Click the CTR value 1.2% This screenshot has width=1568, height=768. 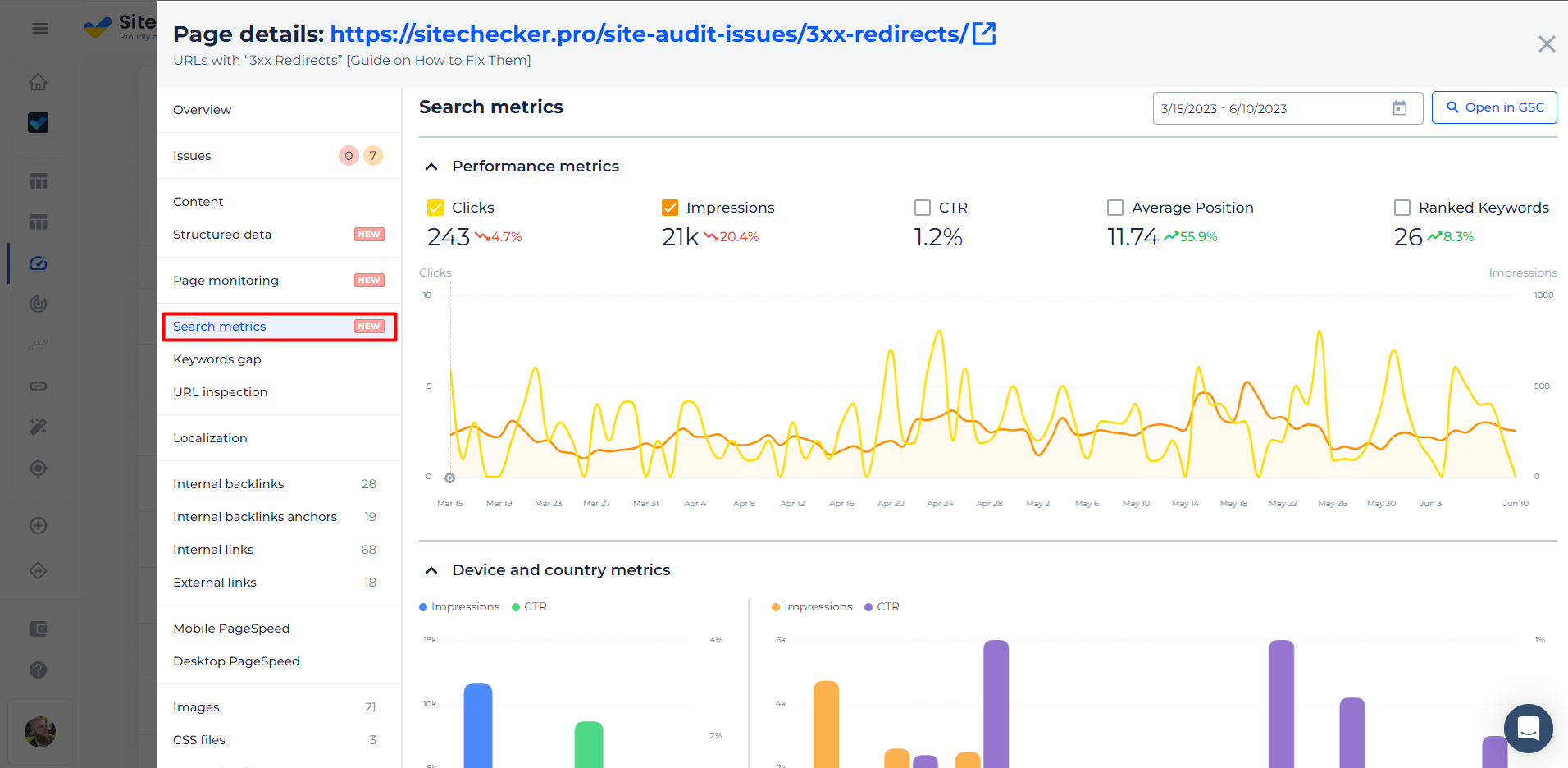tap(938, 237)
